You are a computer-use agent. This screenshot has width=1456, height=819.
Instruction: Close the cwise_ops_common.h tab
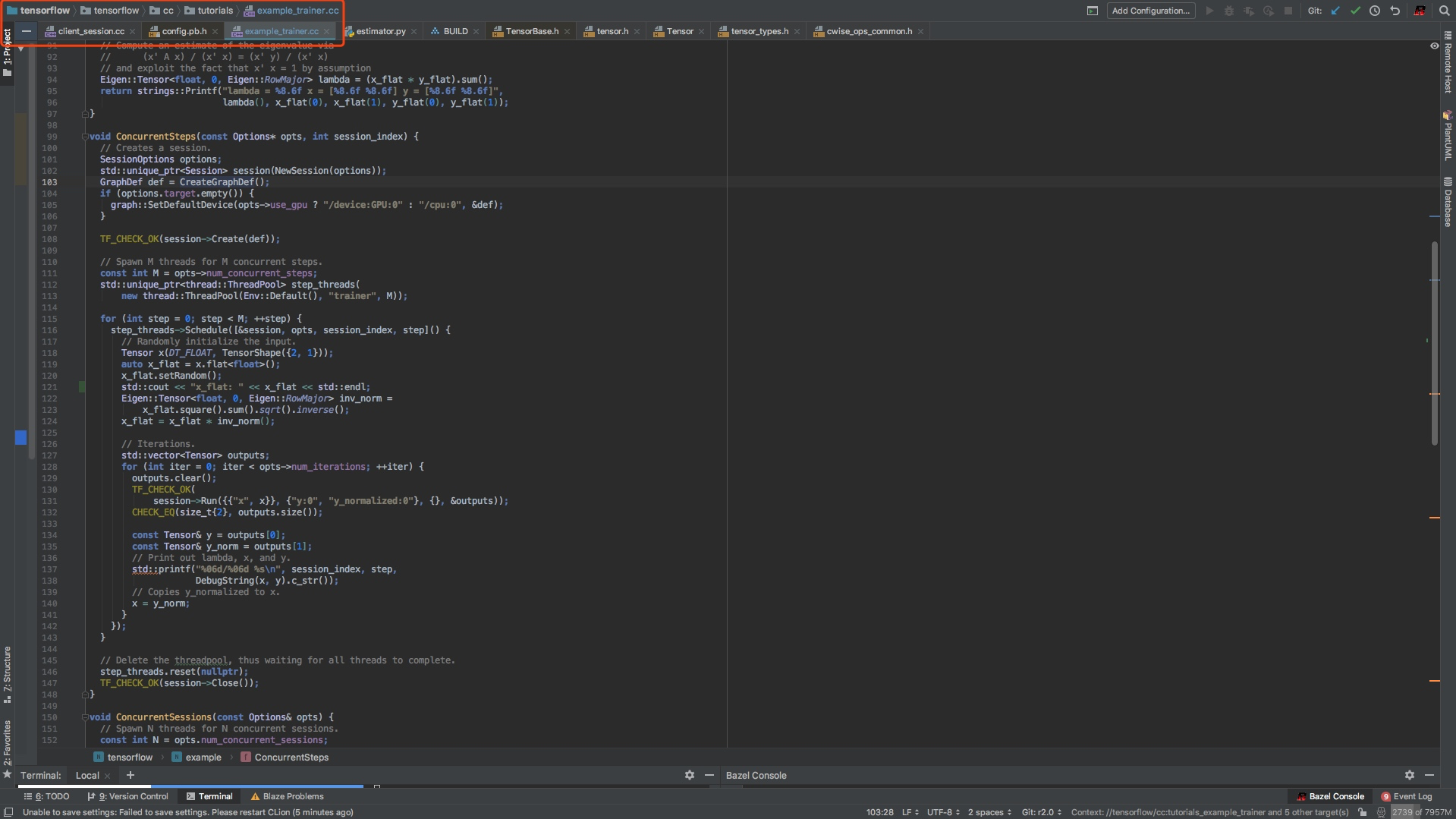(920, 31)
